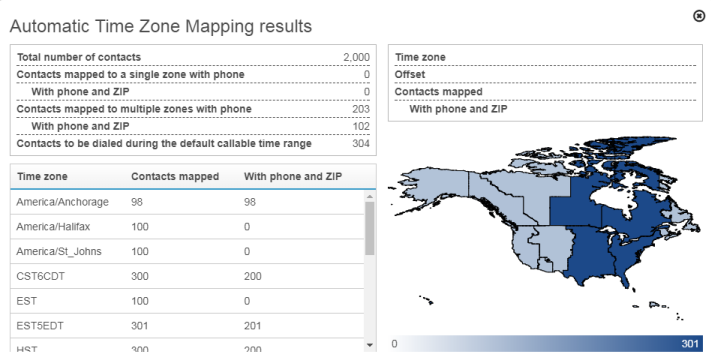This screenshot has width=711, height=360.
Task: Sort by With phone and ZIP column header
Action: 293,176
